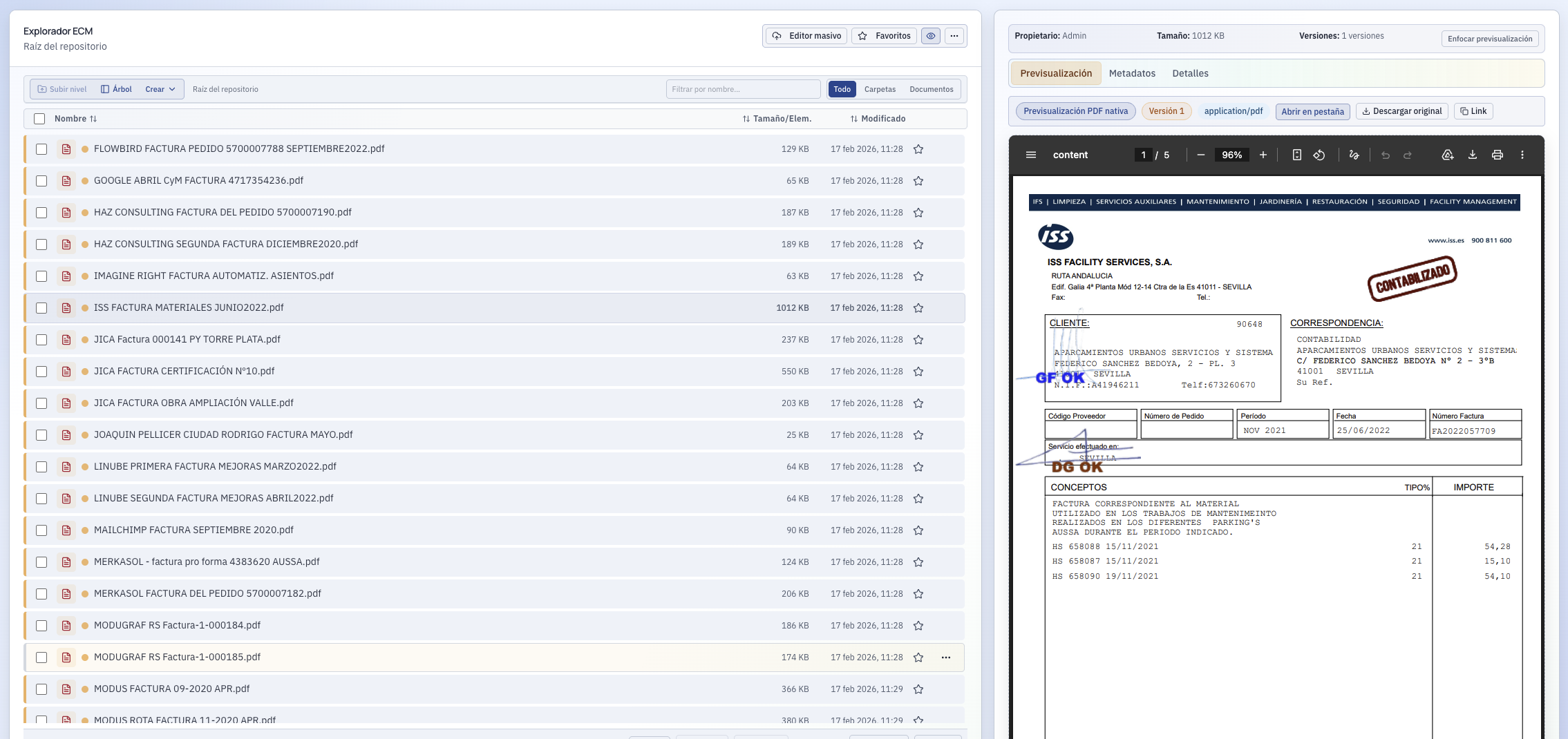The image size is (1568, 739).
Task: Rotate the PDF page
Action: coord(1319,155)
